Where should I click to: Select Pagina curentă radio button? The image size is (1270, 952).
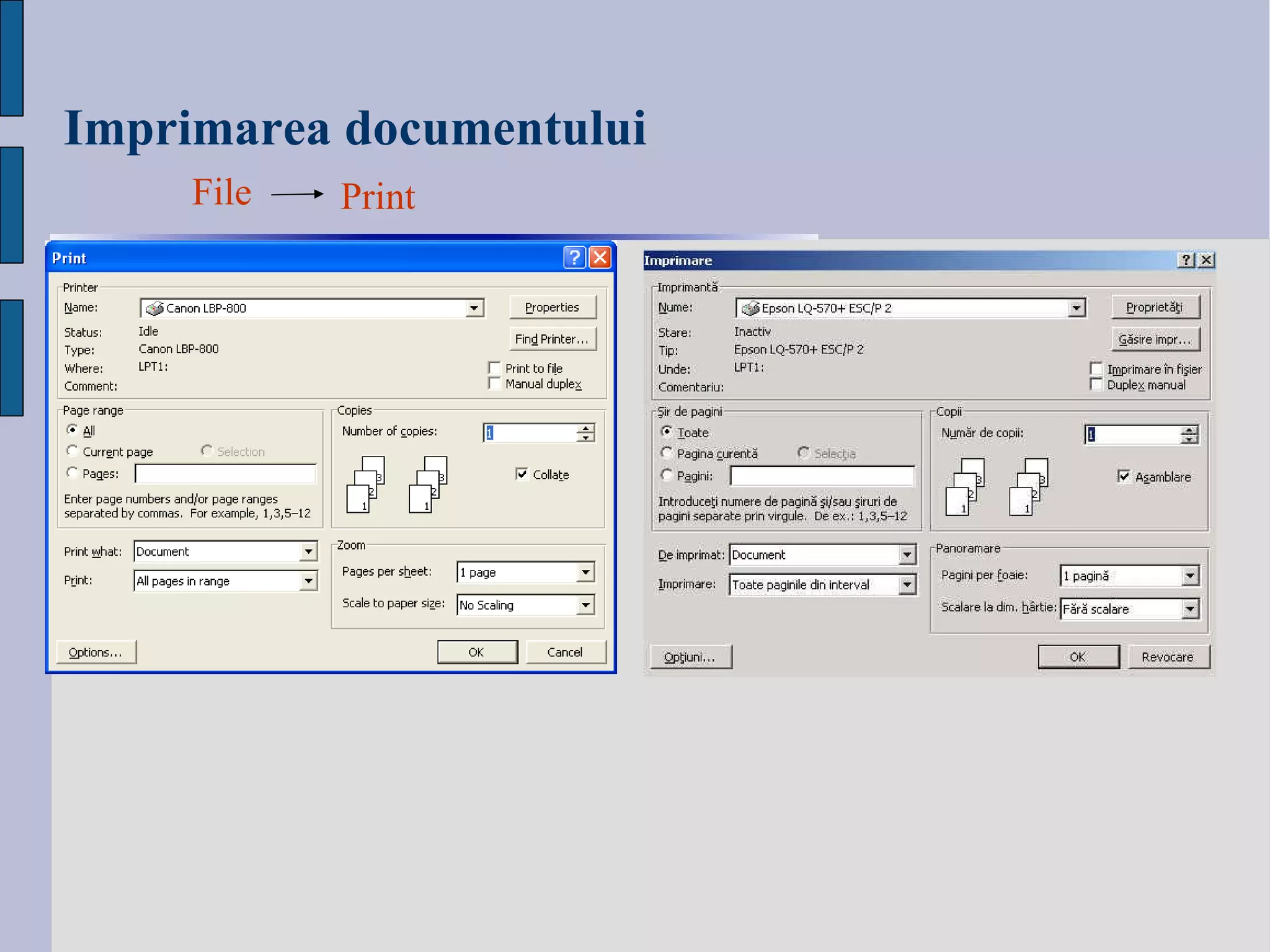coord(667,453)
